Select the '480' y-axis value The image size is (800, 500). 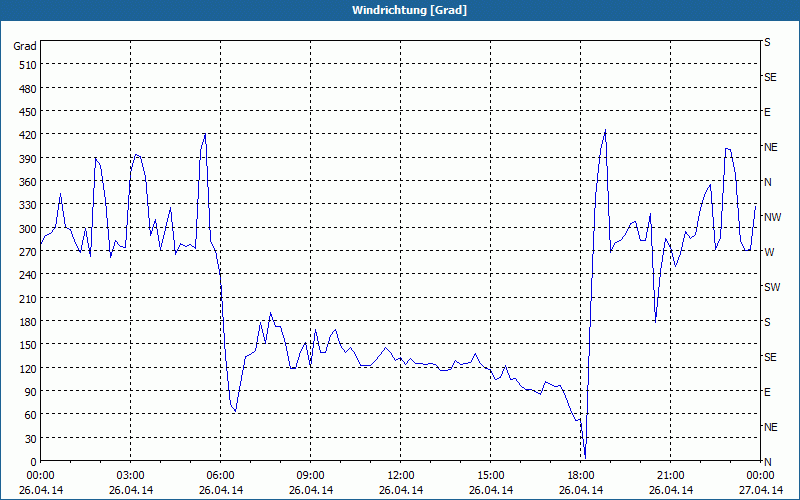tap(28, 88)
